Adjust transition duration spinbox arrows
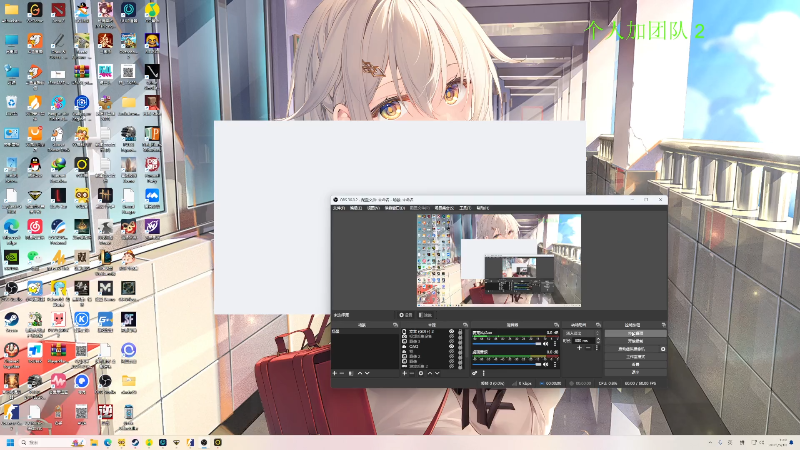800x450 pixels. click(x=598, y=340)
